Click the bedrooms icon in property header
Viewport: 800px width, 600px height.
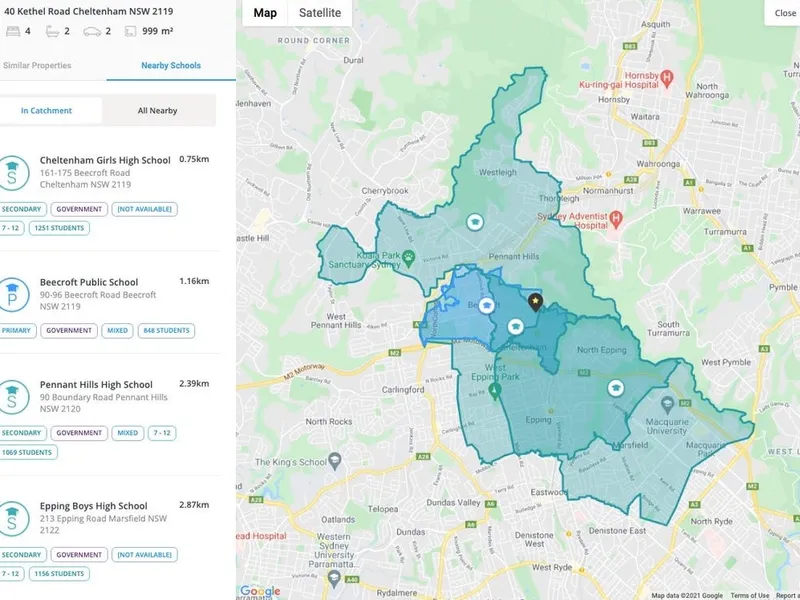coord(13,31)
